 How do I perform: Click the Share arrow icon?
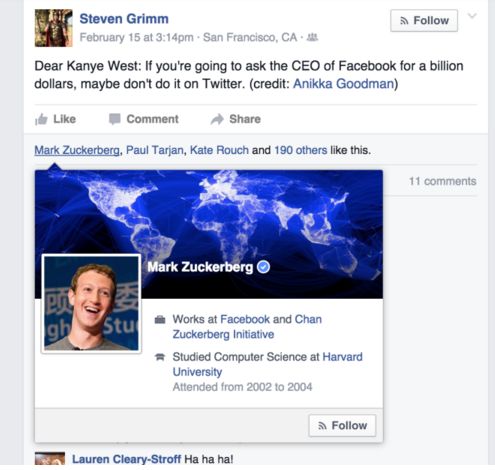click(x=217, y=119)
